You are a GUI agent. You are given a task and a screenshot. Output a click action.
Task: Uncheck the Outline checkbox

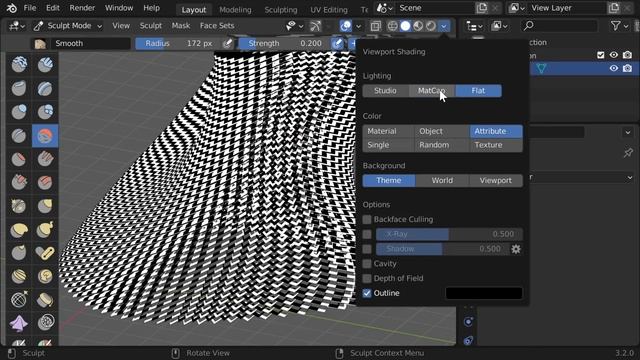367,293
